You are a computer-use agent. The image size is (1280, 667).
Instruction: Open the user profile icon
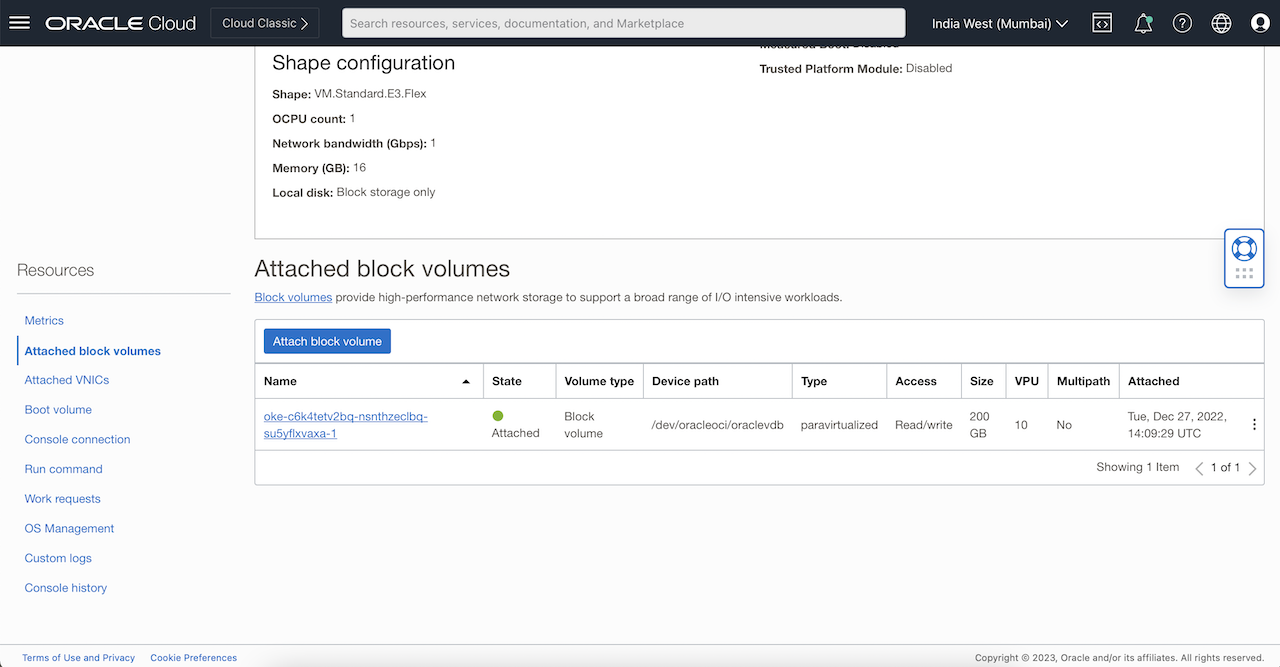pyautogui.click(x=1260, y=23)
